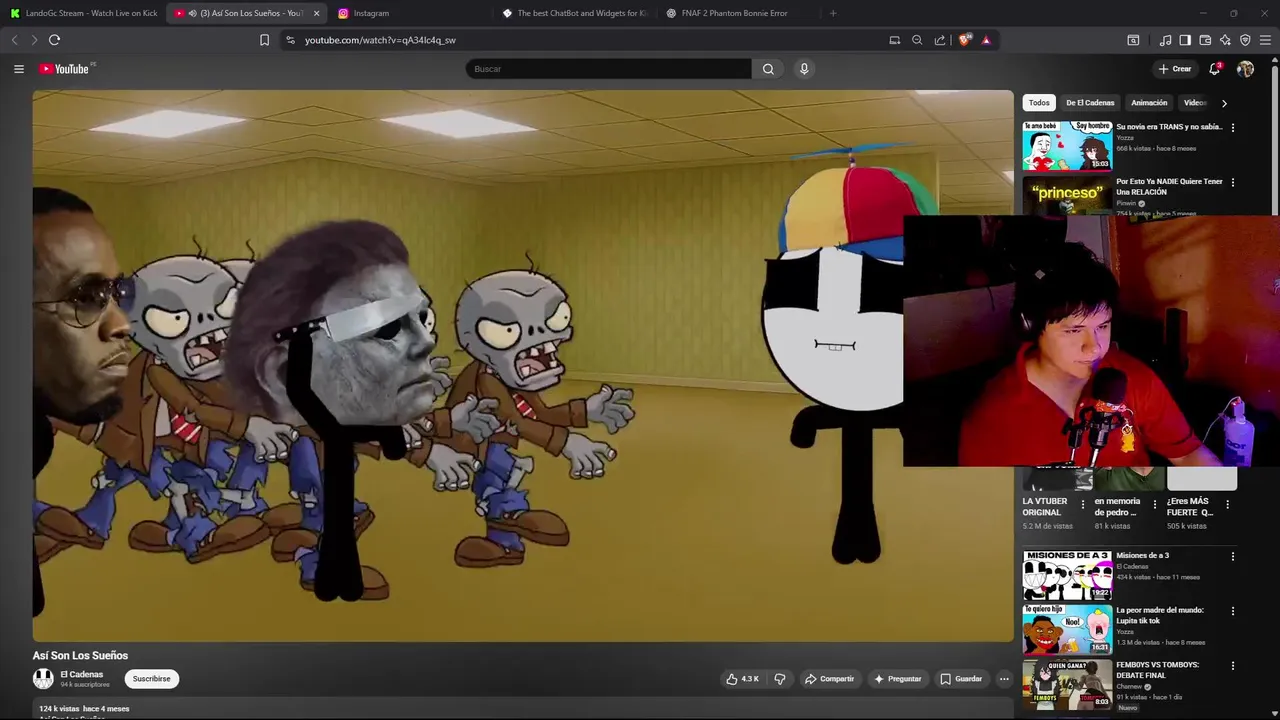The width and height of the screenshot is (1280, 720).
Task: Open Misiones de a 3 video thumbnail
Action: point(1067,575)
